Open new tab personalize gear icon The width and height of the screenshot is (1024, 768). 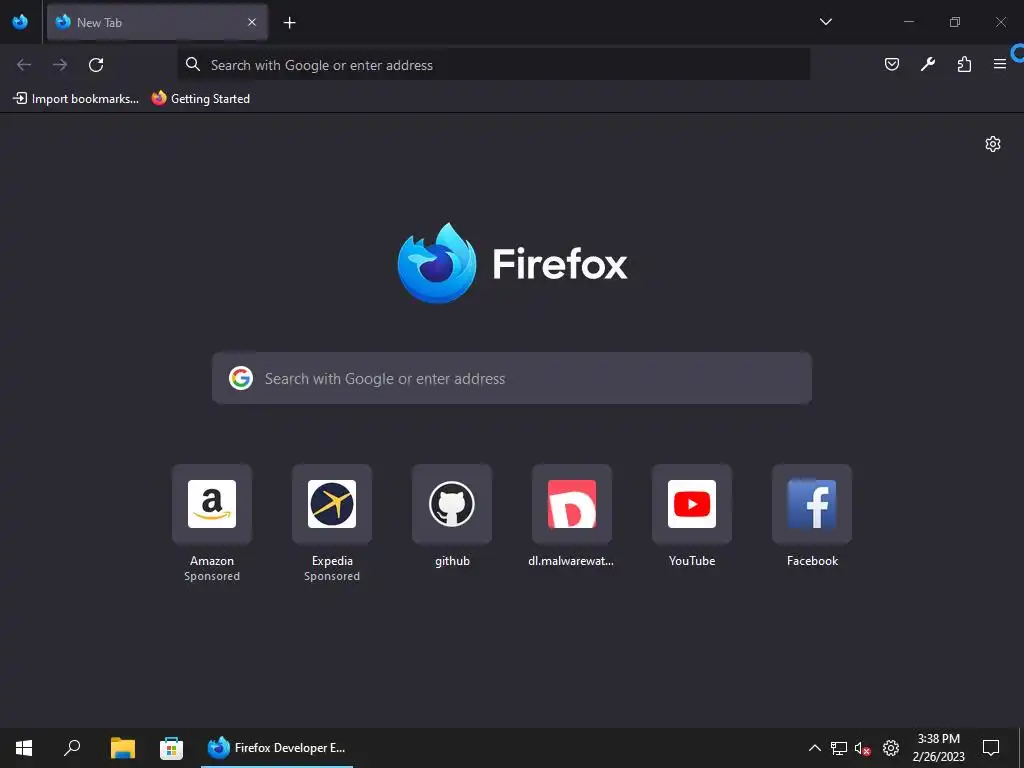tap(993, 144)
